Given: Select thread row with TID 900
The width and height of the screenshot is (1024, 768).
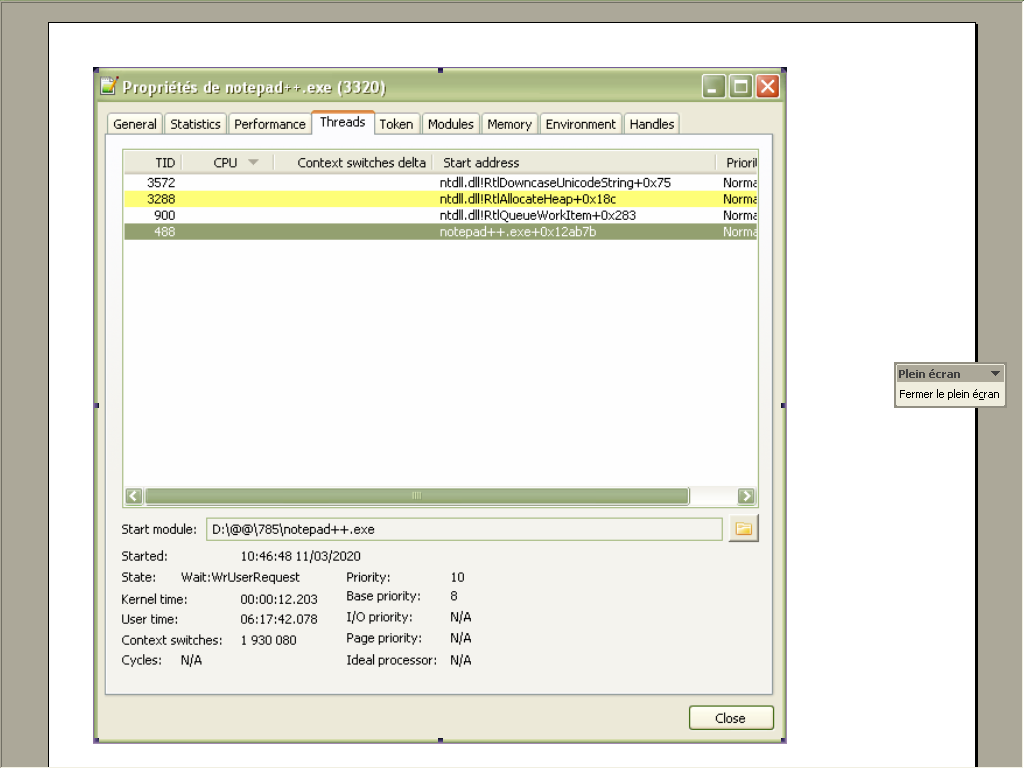Looking at the screenshot, I should click(441, 215).
